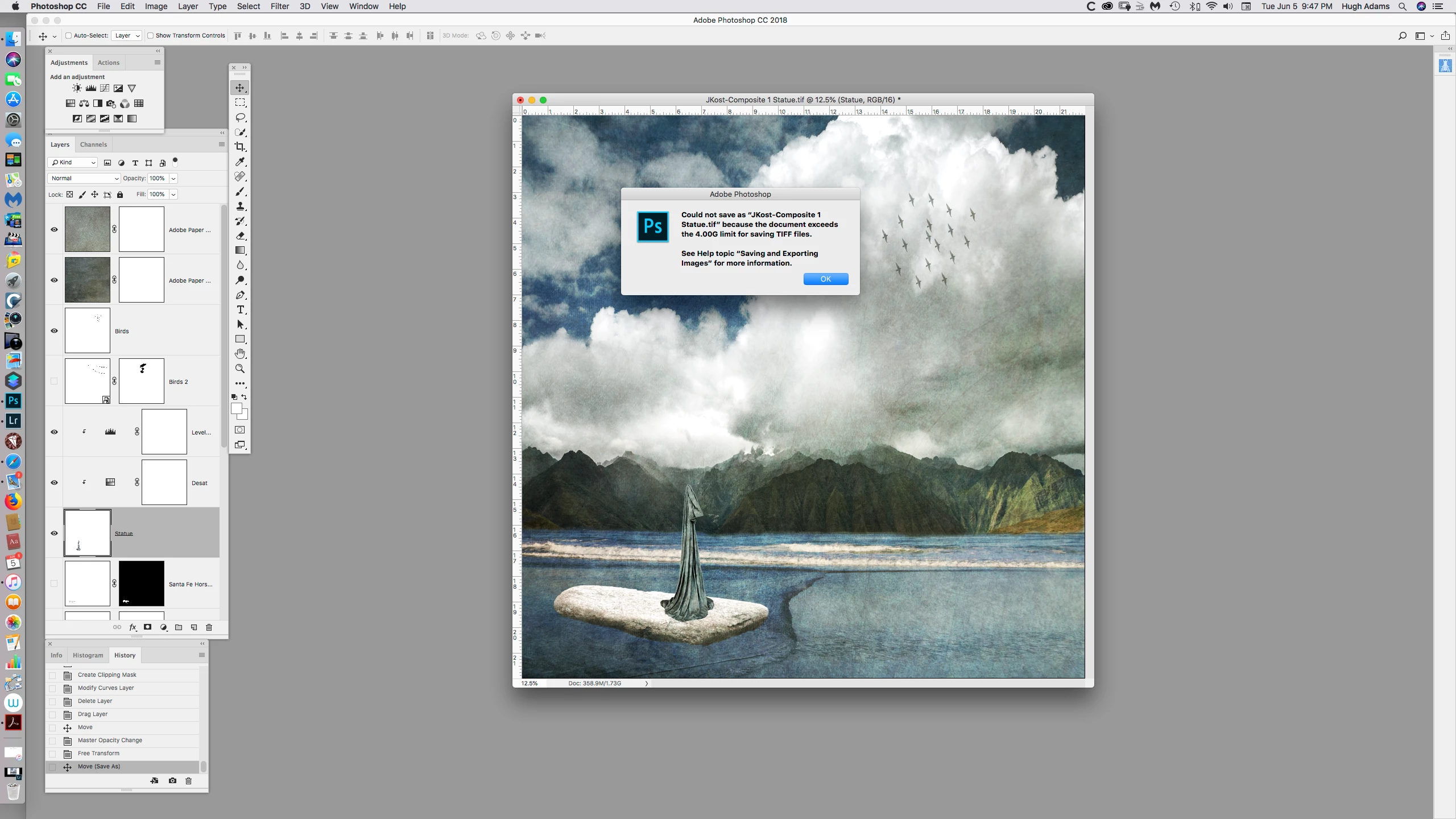Click the Brightness/Contrast adjustment icon
The width and height of the screenshot is (1456, 819).
pyautogui.click(x=77, y=88)
